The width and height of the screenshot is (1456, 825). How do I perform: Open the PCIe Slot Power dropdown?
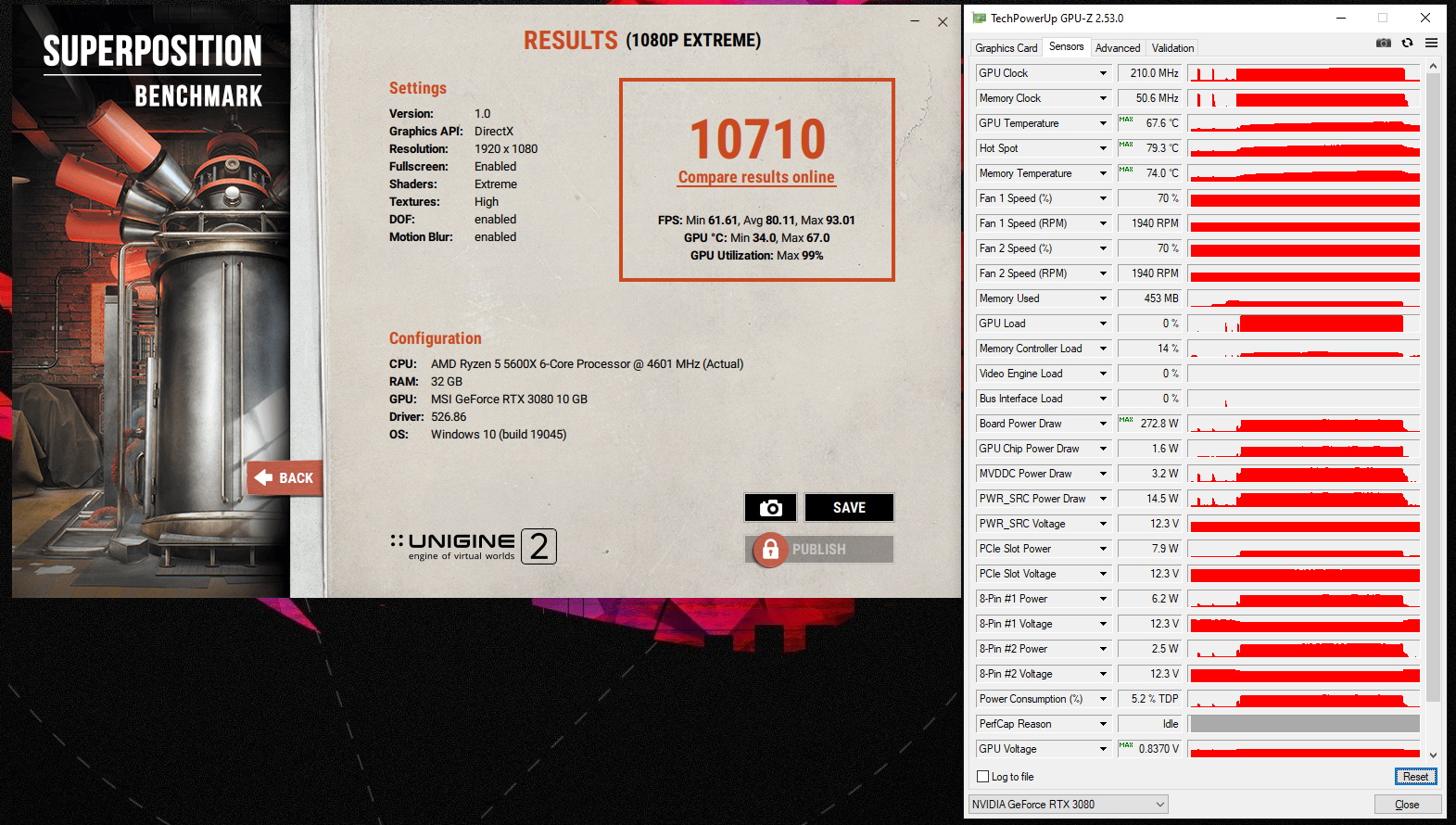1103,549
